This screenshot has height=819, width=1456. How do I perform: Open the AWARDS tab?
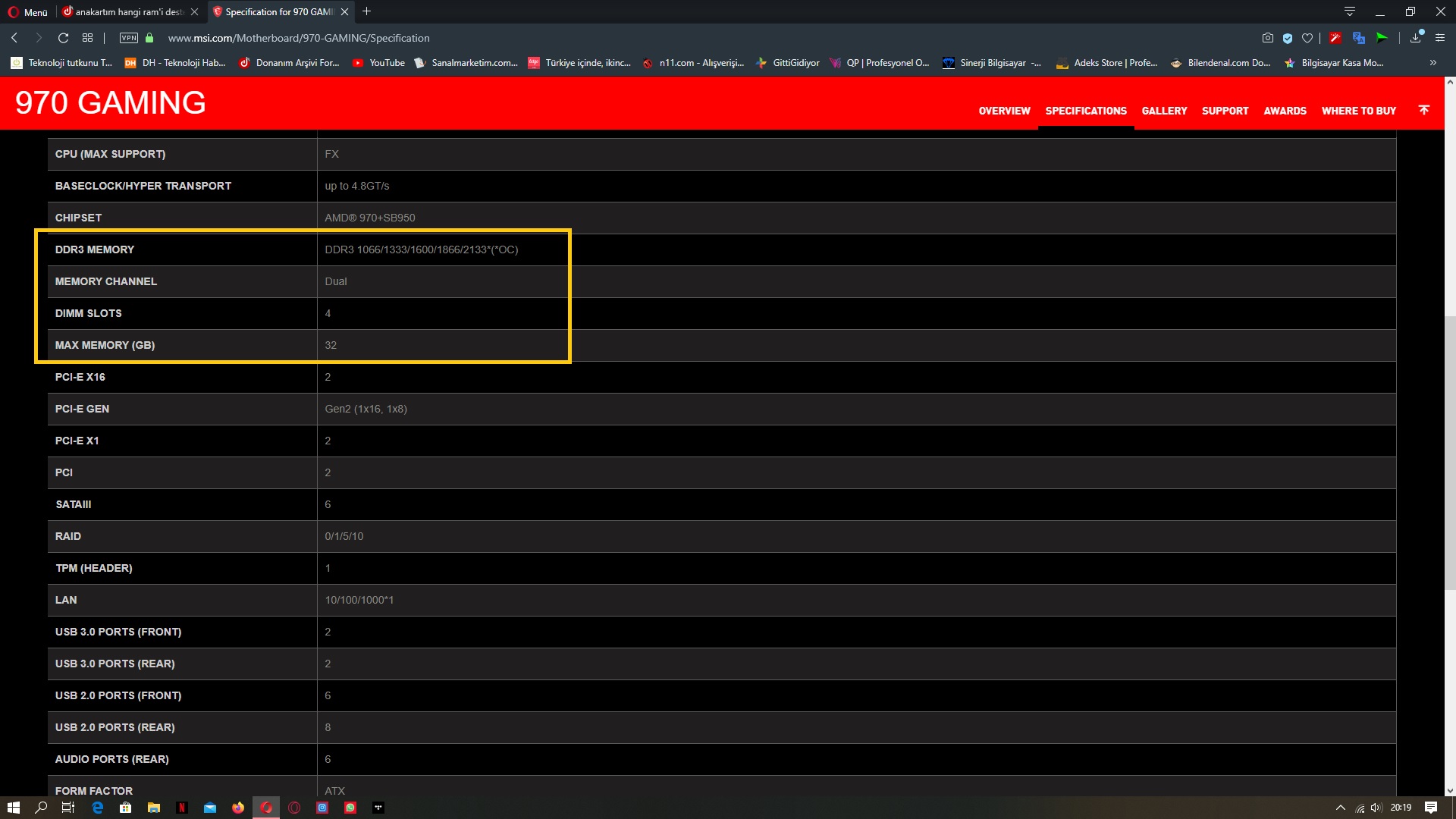[1285, 111]
